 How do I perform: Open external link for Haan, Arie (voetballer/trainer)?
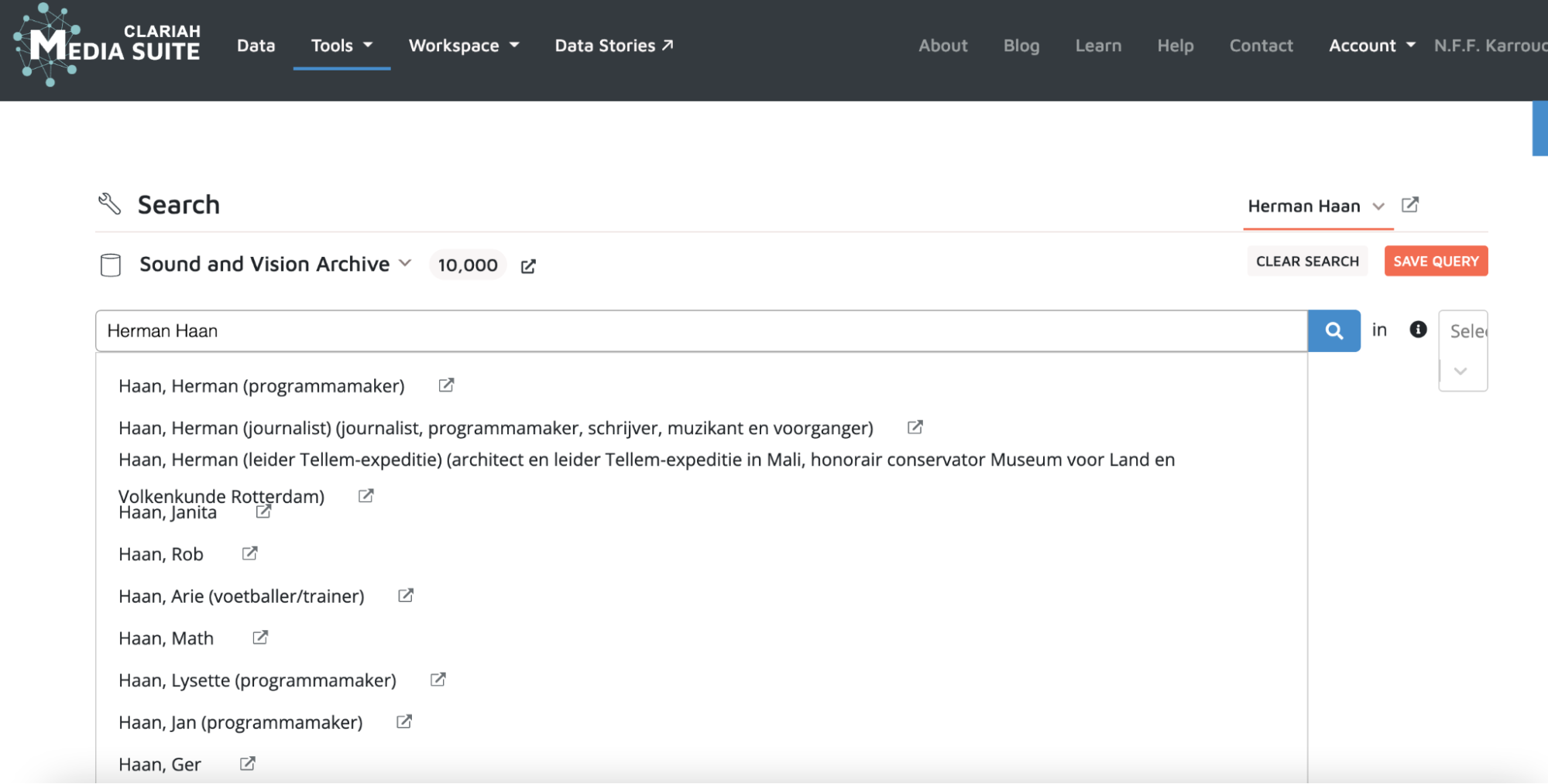pyautogui.click(x=405, y=595)
